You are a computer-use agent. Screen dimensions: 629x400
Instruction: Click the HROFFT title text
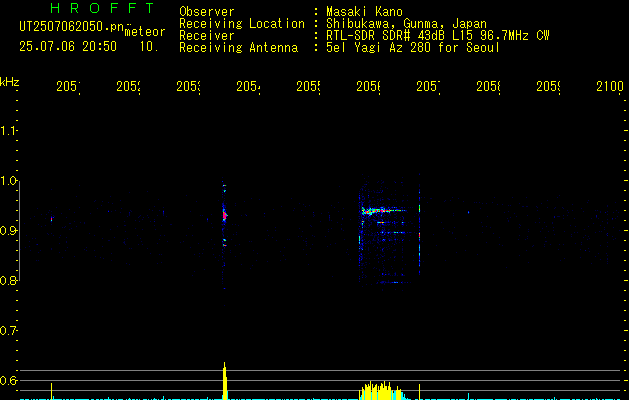point(103,8)
